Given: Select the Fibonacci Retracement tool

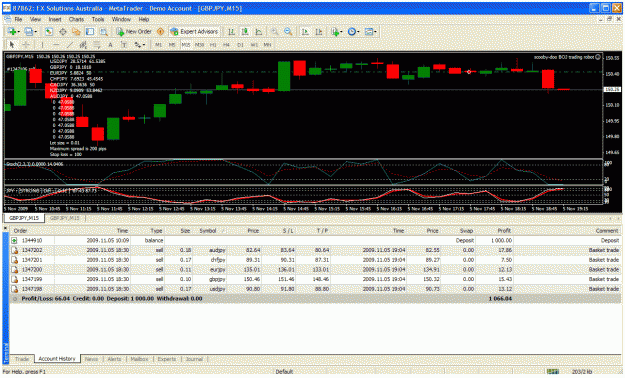Looking at the screenshot, I should pos(96,45).
